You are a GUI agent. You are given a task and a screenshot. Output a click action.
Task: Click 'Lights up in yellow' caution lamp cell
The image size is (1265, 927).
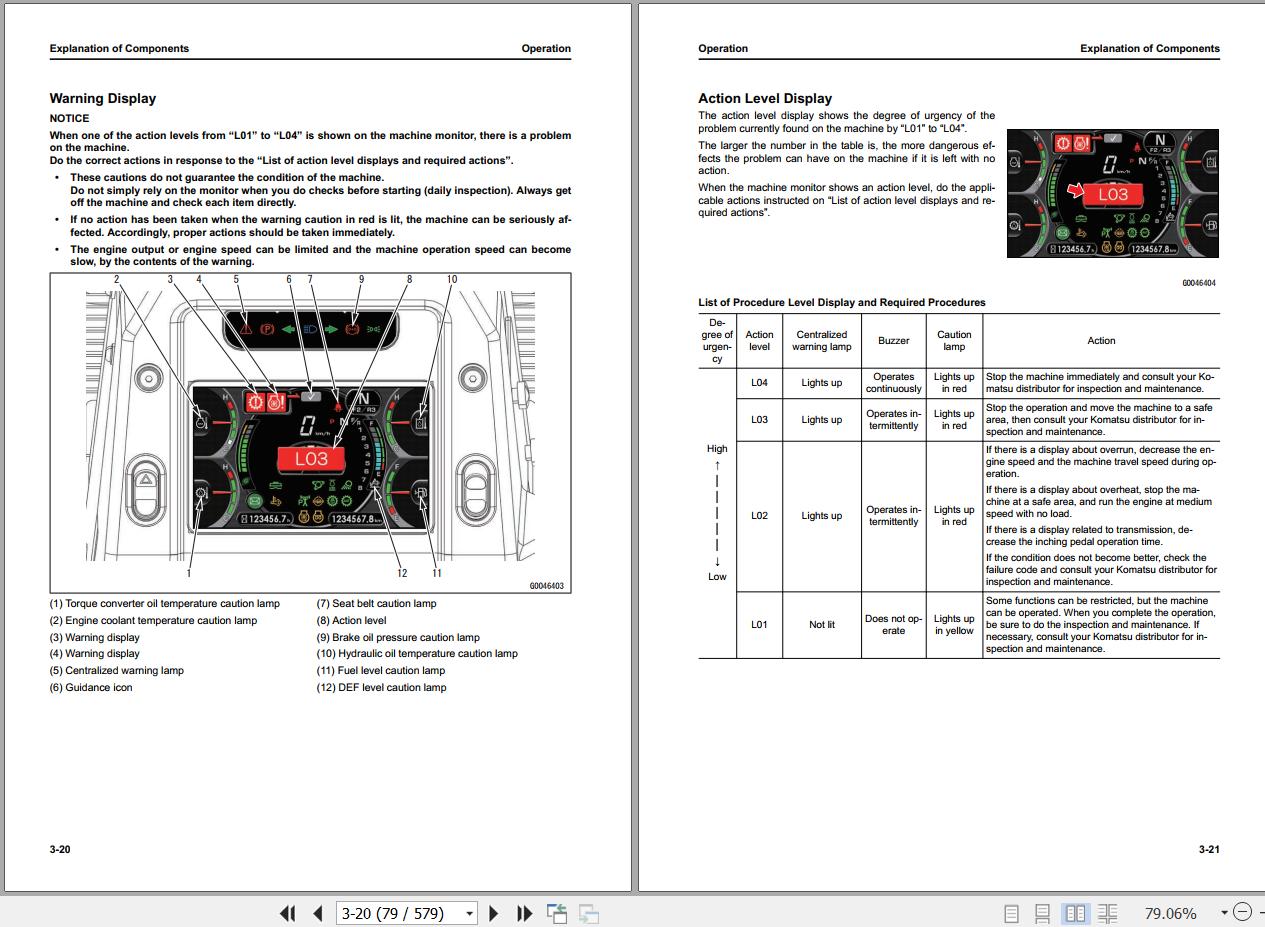click(954, 624)
